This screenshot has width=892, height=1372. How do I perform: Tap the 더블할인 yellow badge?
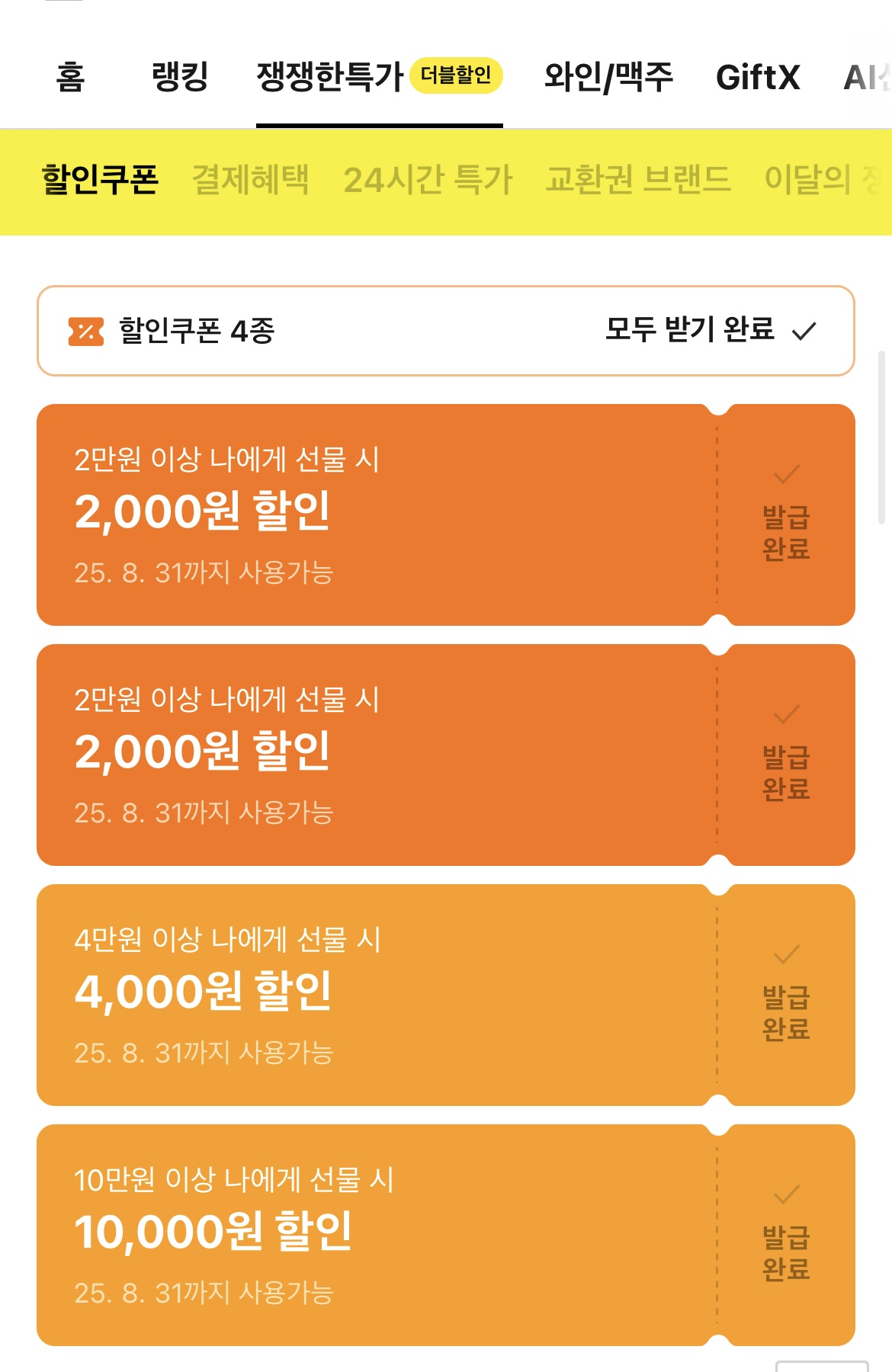(456, 75)
